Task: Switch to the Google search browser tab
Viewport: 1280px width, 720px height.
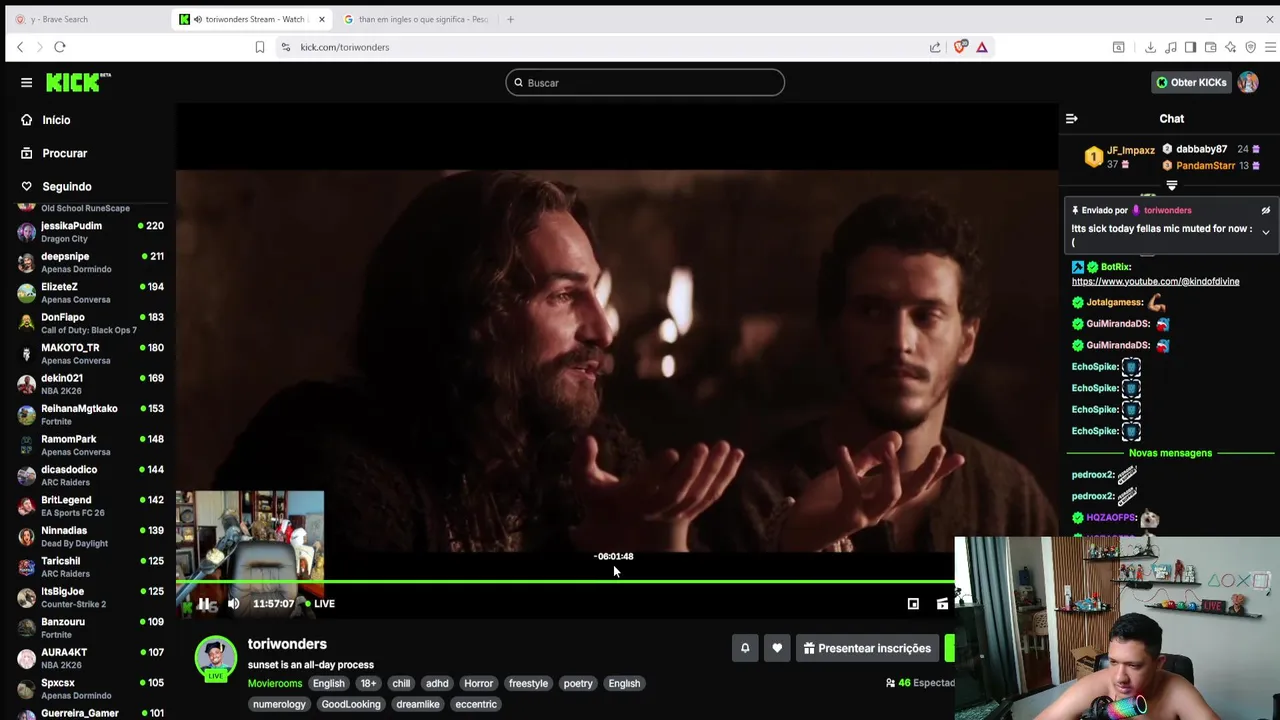Action: click(x=415, y=19)
